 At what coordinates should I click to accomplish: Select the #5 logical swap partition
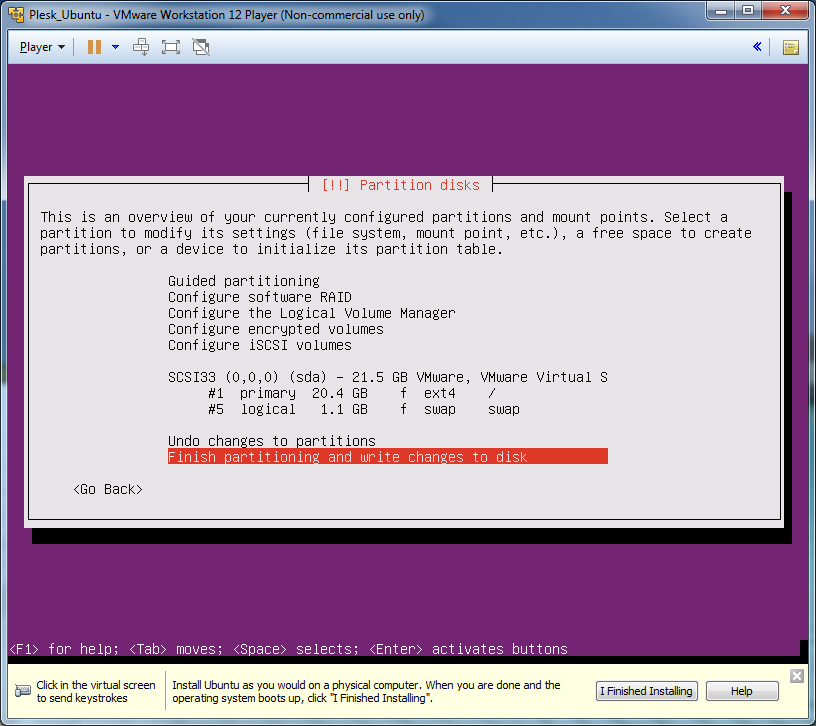362,409
